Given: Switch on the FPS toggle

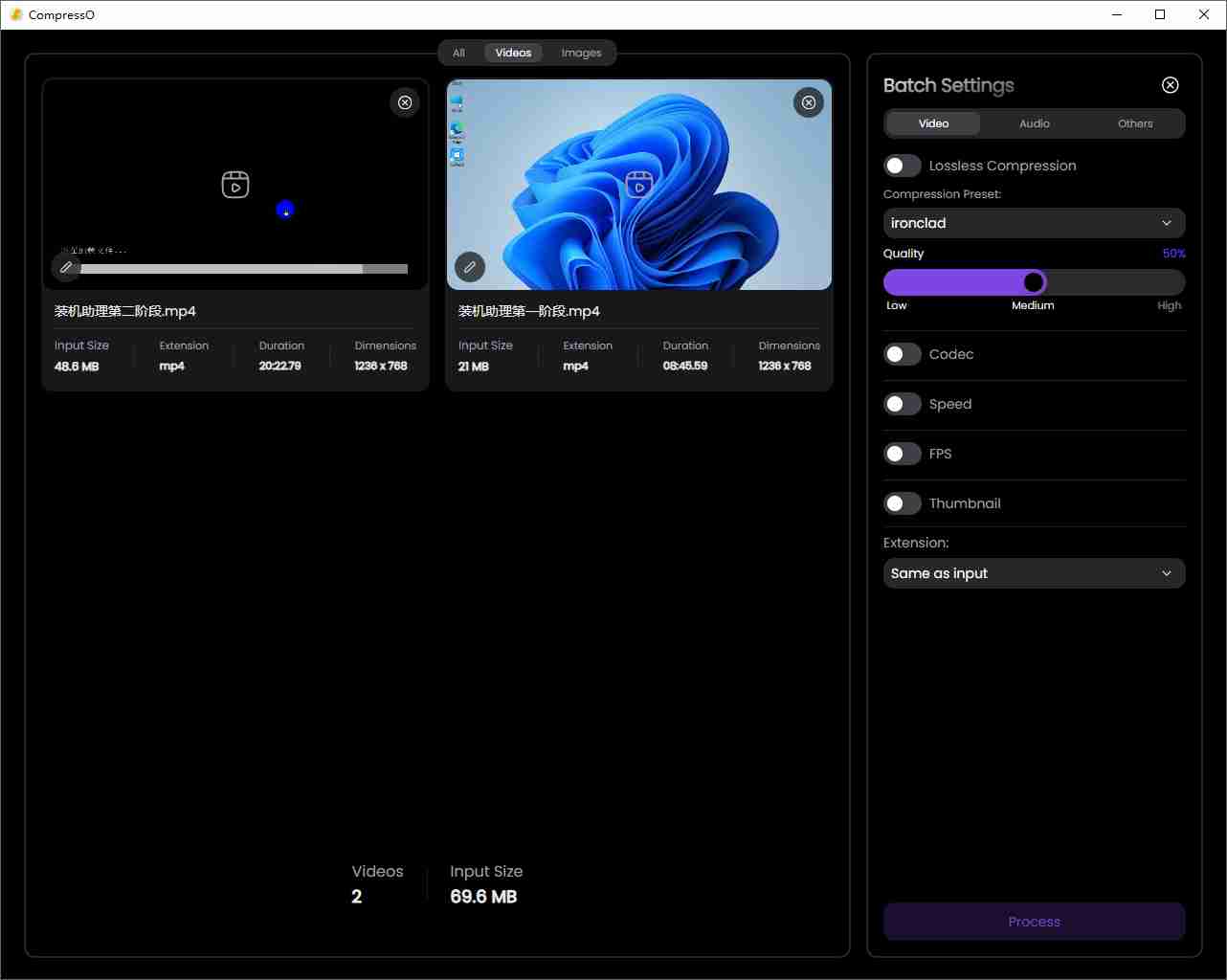Looking at the screenshot, I should [x=902, y=454].
